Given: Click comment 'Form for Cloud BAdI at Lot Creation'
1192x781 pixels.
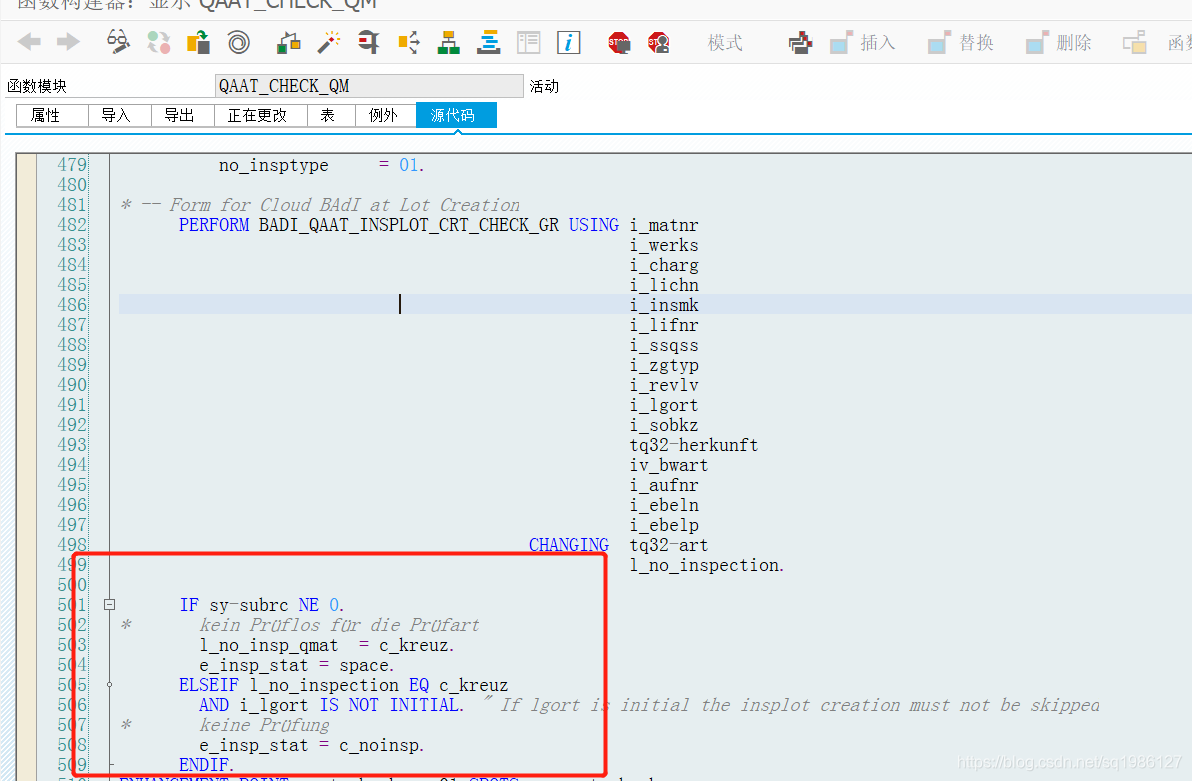Looking at the screenshot, I should [x=344, y=205].
